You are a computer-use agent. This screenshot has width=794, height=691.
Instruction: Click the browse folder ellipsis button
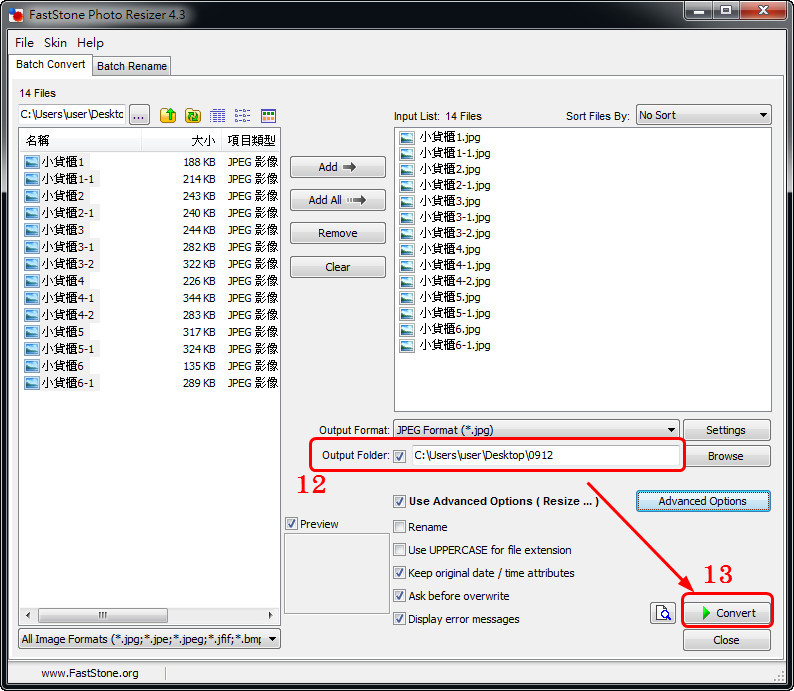coord(139,115)
